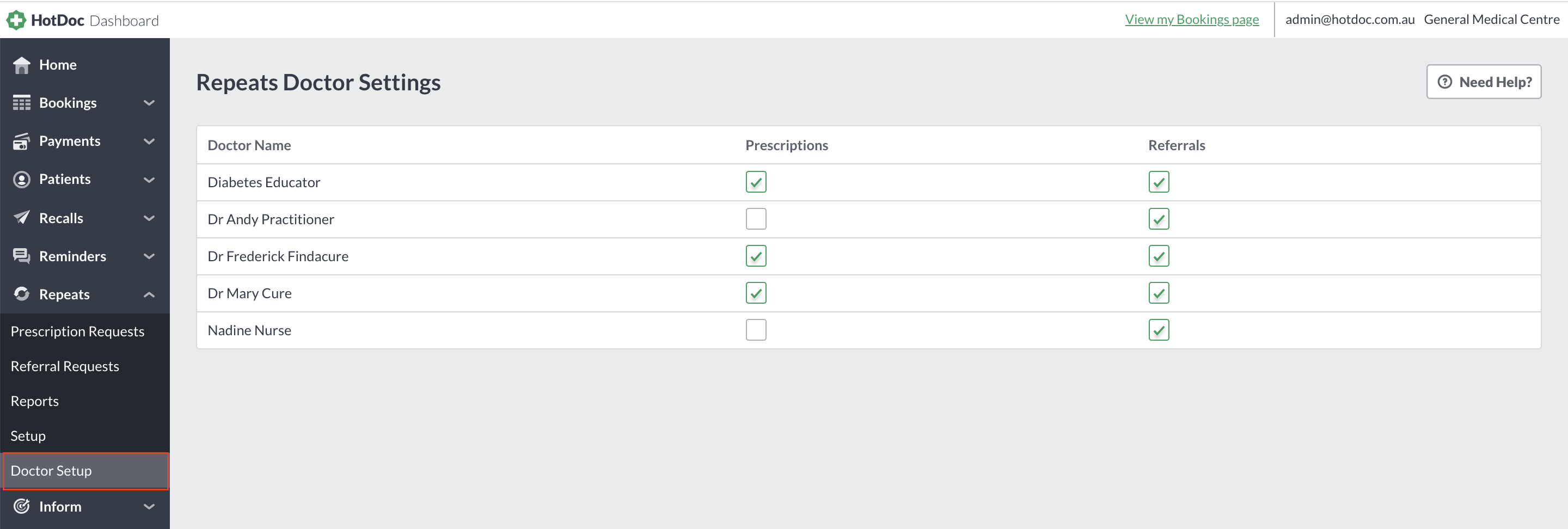This screenshot has width=1568, height=529.
Task: Disable Prescriptions for Dr Mary Cure
Action: (x=756, y=293)
